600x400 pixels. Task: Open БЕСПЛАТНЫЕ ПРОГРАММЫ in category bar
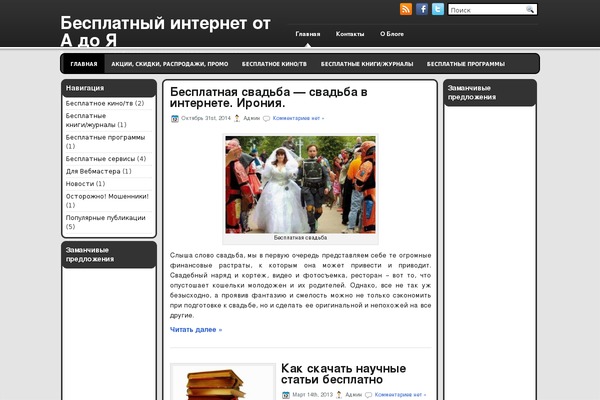(466, 64)
